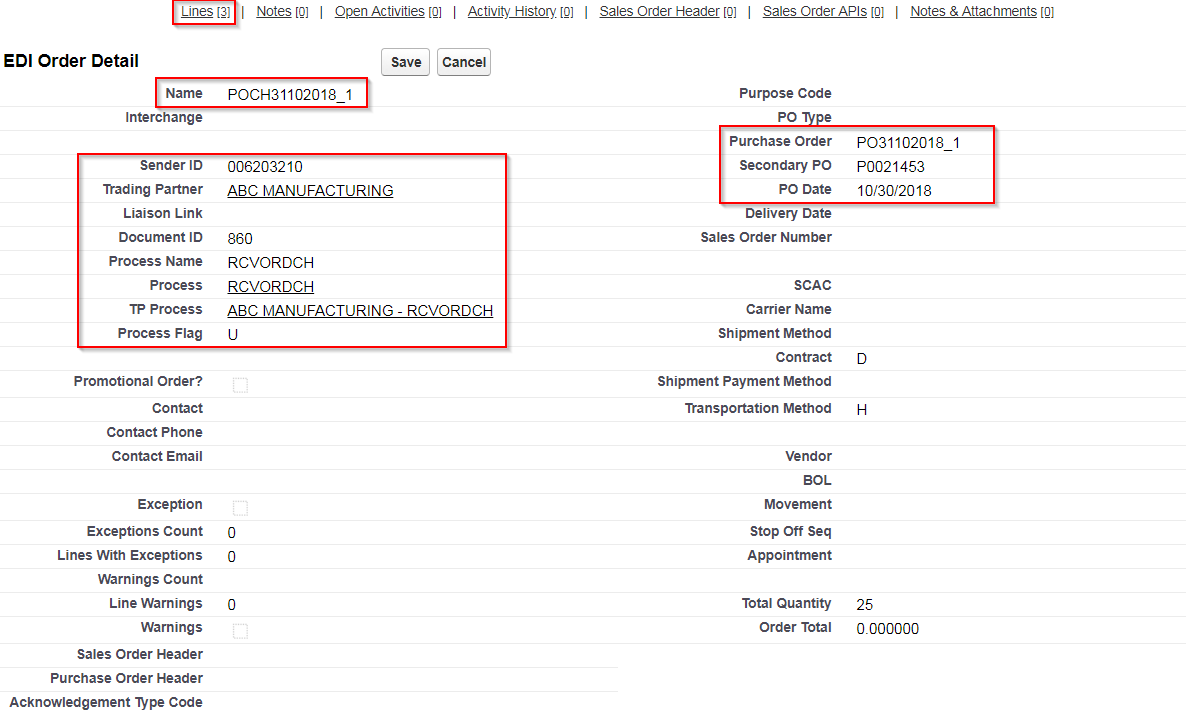Click the Sender ID value 006203210
Viewport: 1186px width, 719px height.
(265, 167)
